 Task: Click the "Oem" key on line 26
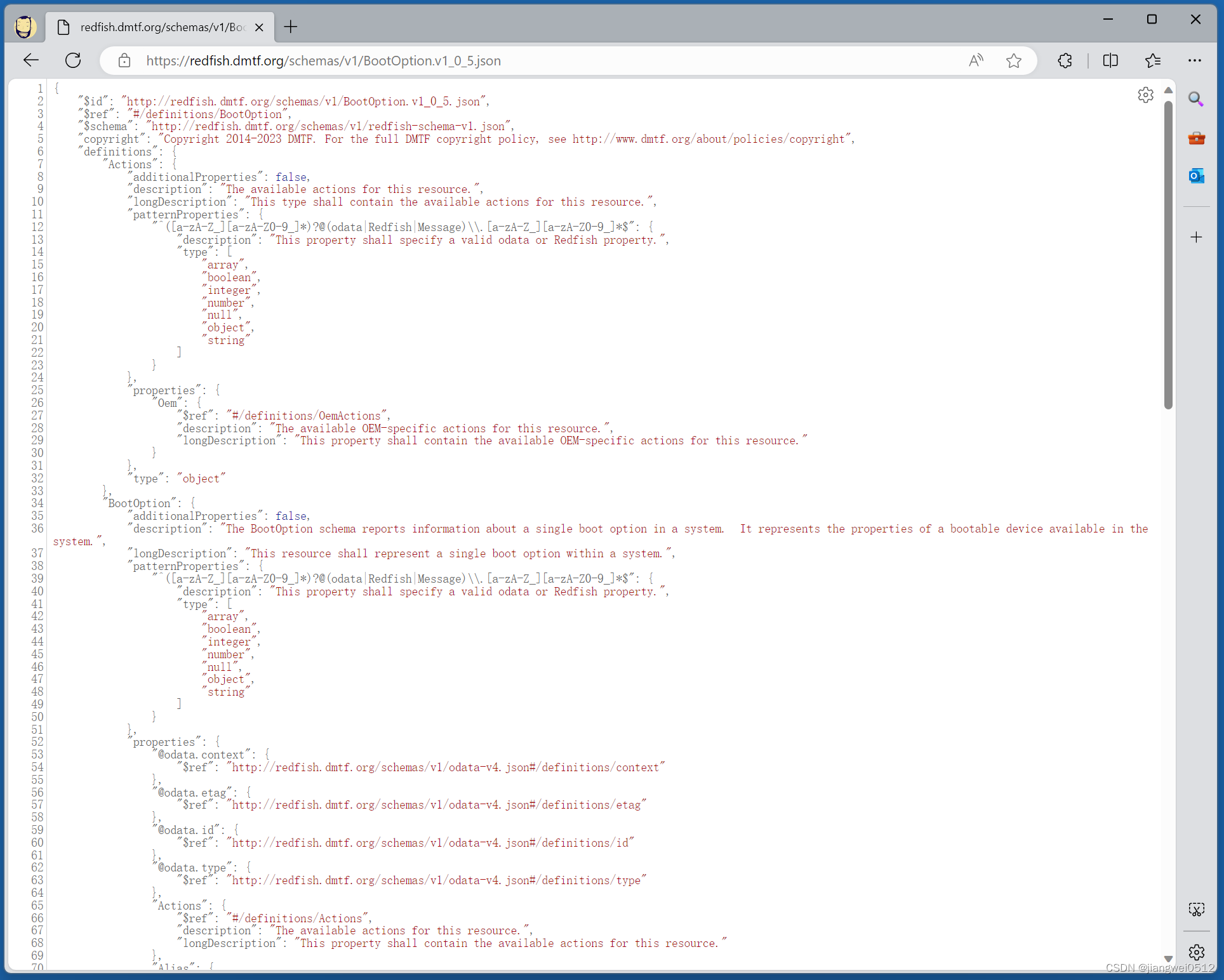(x=168, y=403)
